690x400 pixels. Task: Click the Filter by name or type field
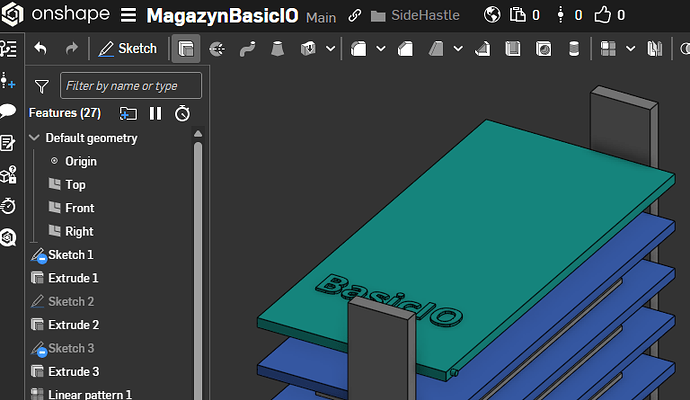pos(130,86)
